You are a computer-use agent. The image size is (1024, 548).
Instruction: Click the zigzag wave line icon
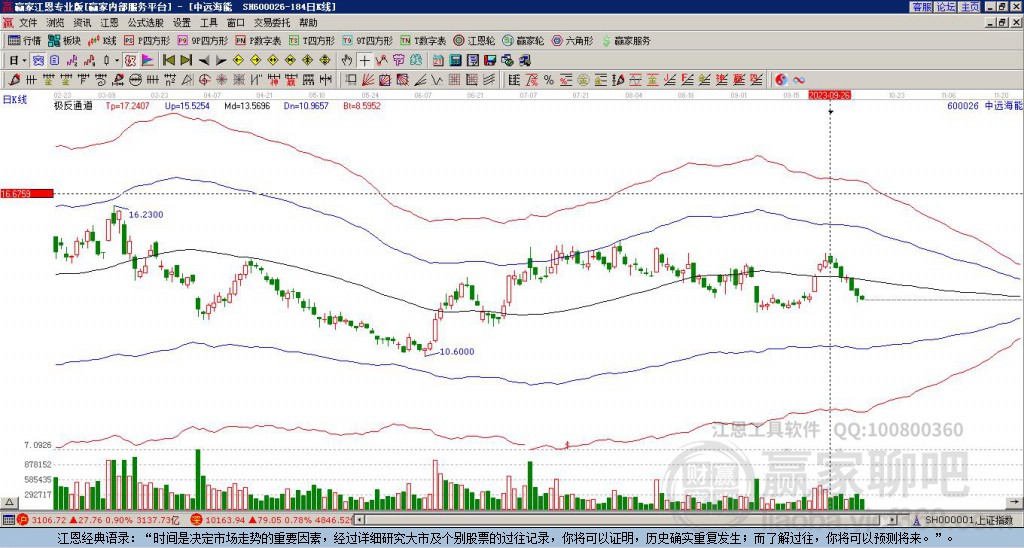(x=436, y=80)
